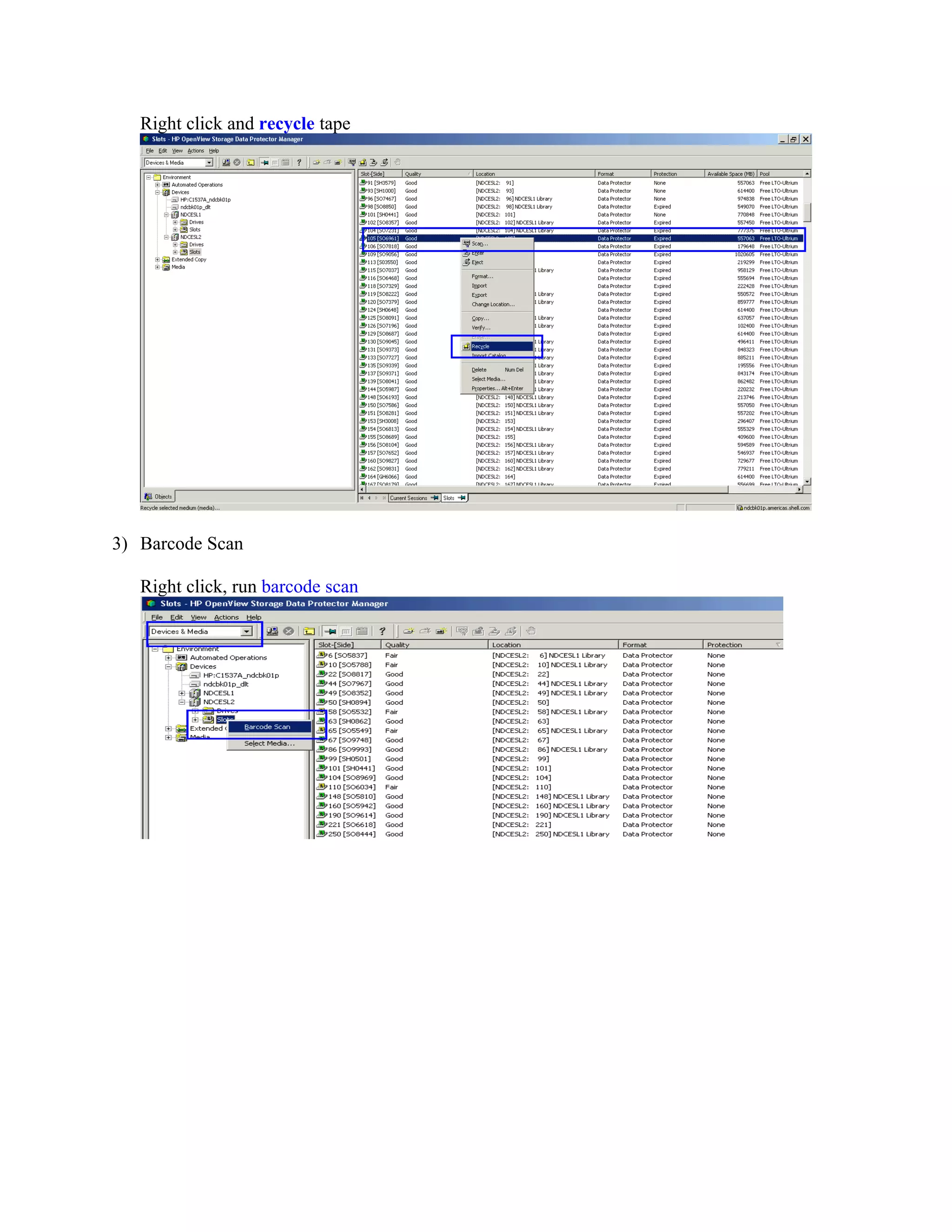
Task: Click the media icon of slot 91 [SH3579]
Action: (363, 183)
